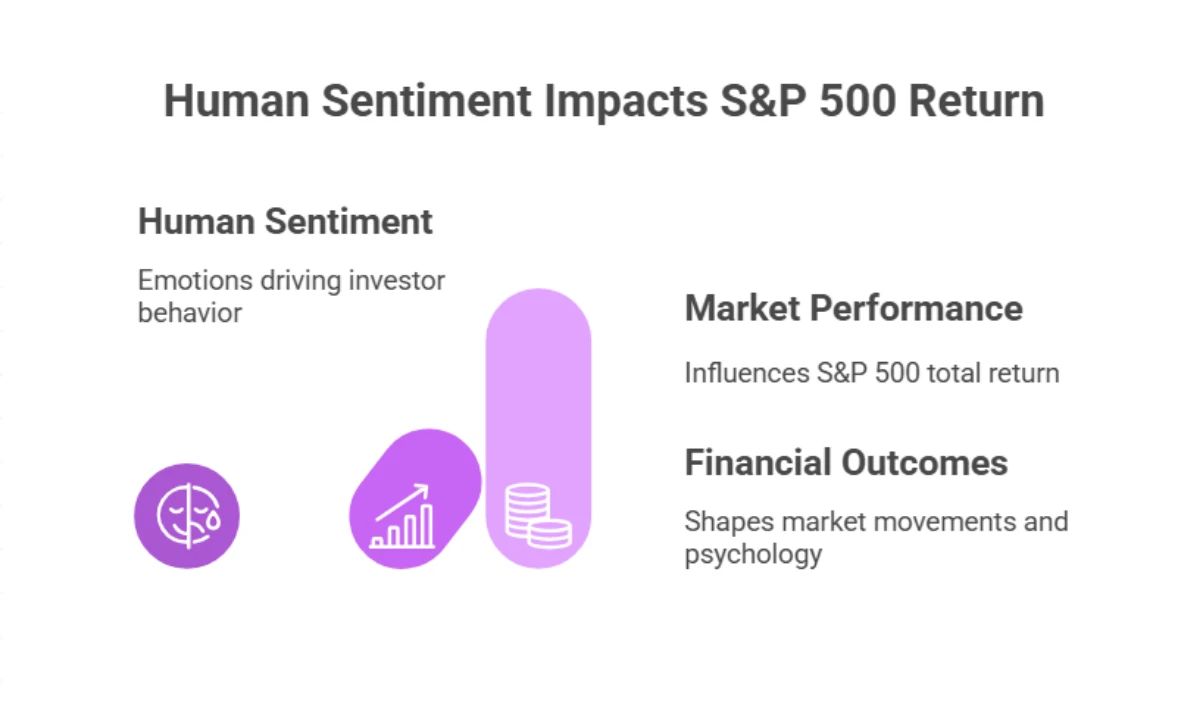Click the rising bar chart icon
Screen dimensions: 1200x711
pyautogui.click(x=402, y=519)
